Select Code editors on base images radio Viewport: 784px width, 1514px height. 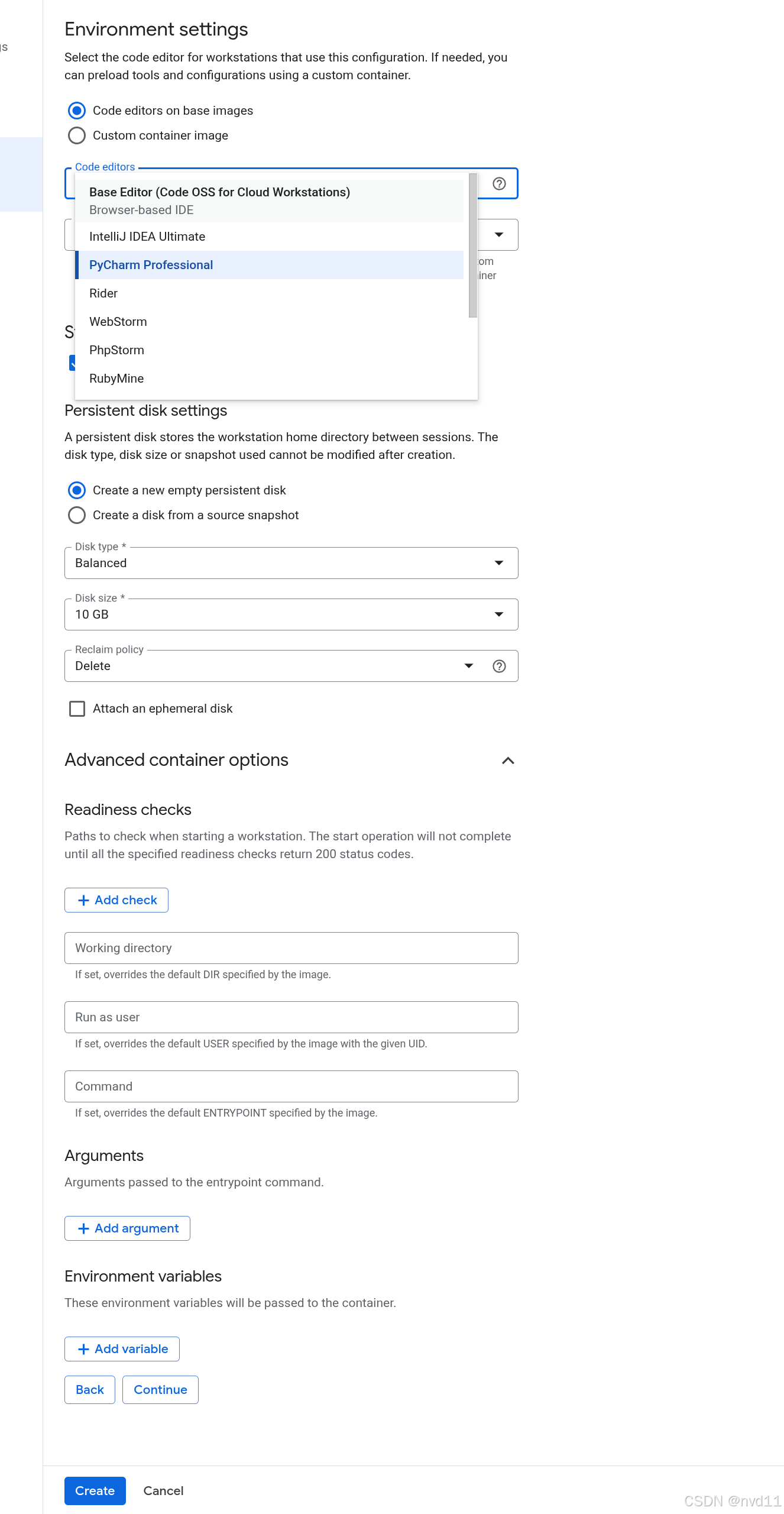(x=77, y=111)
